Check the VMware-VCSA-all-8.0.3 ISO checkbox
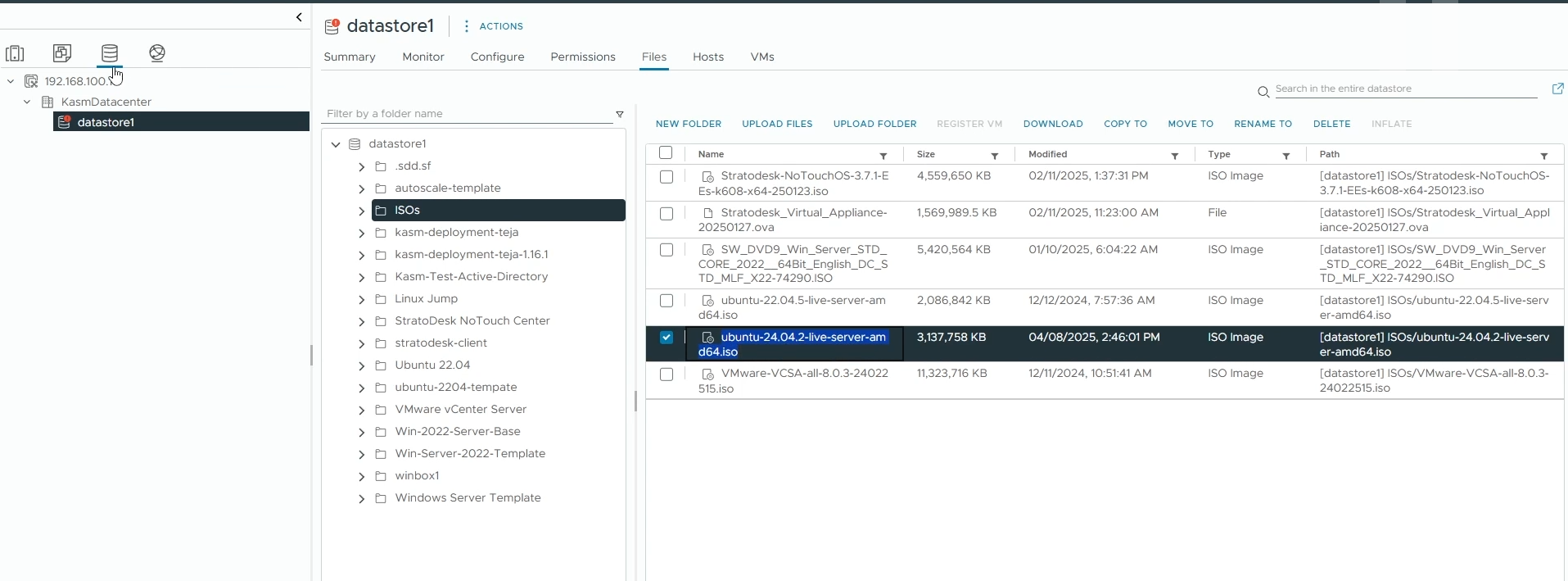This screenshot has height=581, width=1568. pos(667,374)
